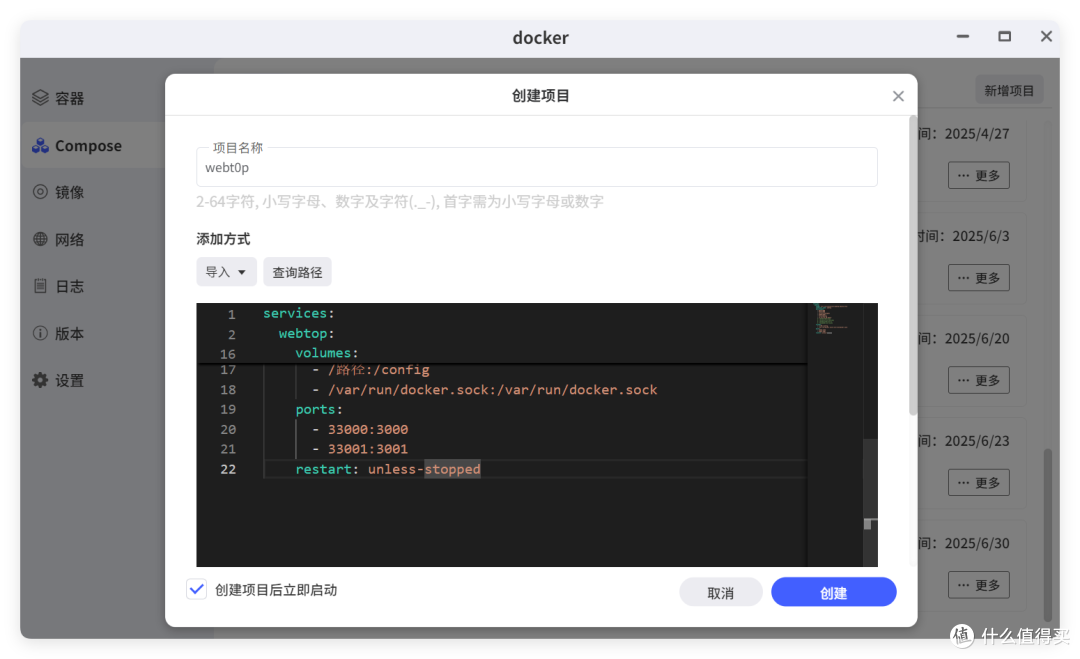Click the dialog's vertical scrollbar
The height and width of the screenshot is (659, 1080).
click(913, 265)
